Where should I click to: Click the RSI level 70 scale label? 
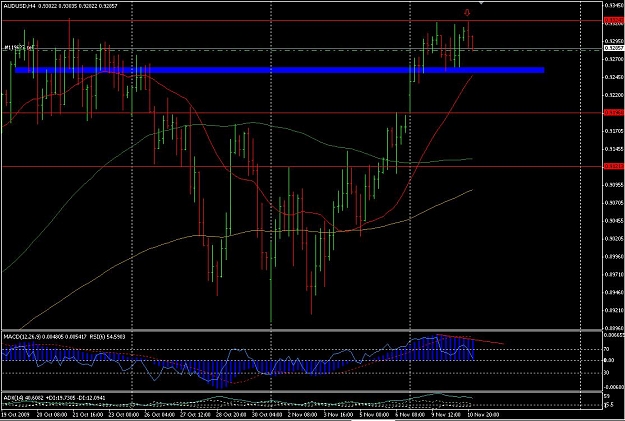(607, 349)
